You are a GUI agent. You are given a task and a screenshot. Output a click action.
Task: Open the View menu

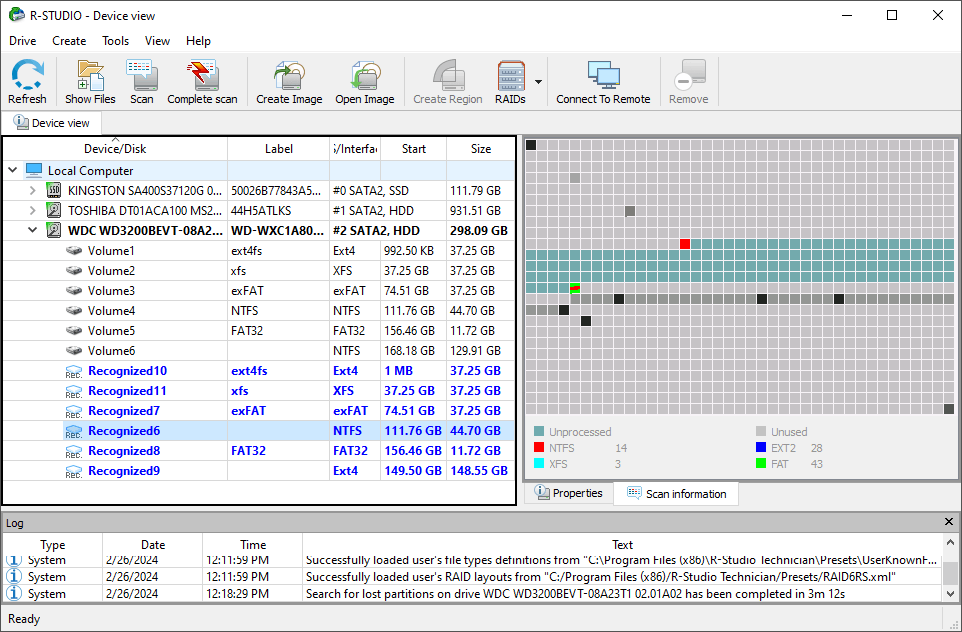(157, 40)
